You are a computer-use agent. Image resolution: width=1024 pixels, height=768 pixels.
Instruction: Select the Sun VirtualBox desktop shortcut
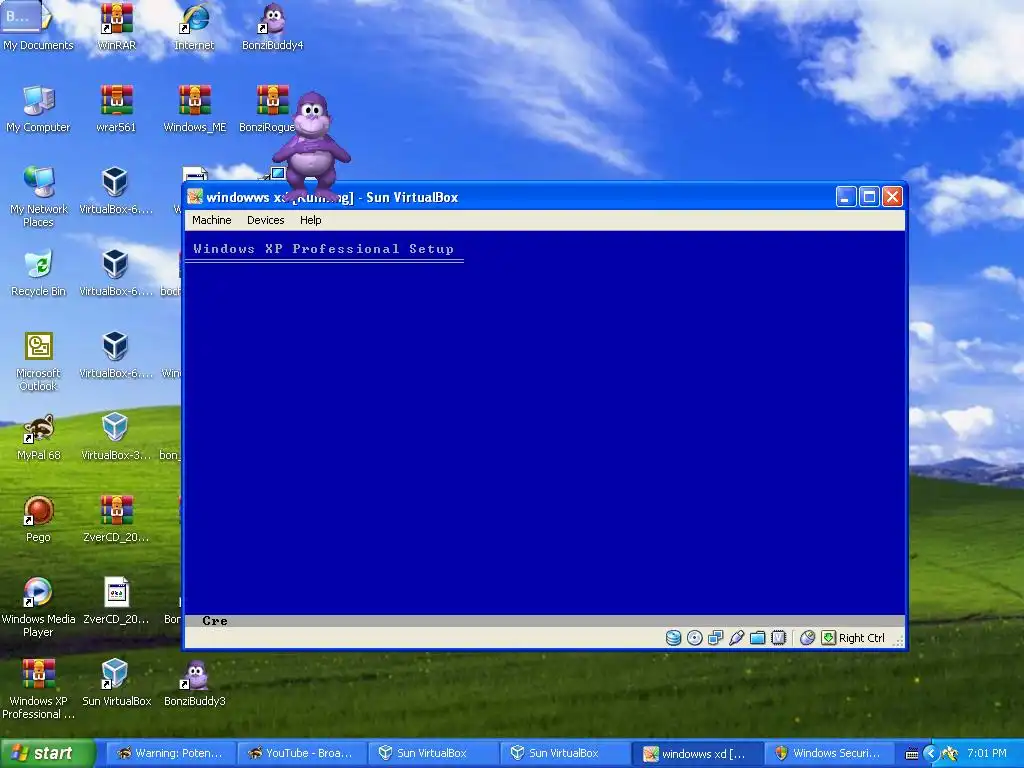click(x=116, y=683)
